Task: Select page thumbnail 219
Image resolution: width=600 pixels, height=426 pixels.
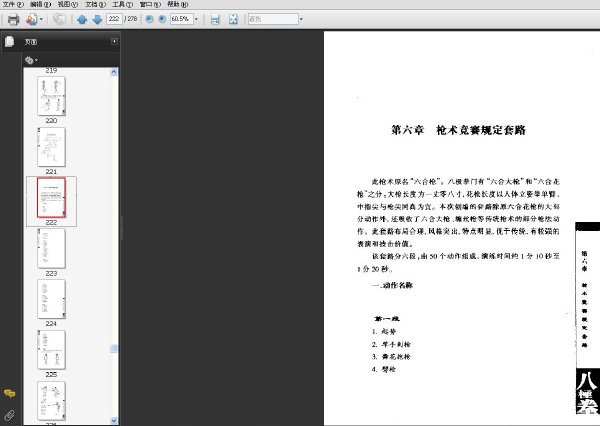Action: point(51,96)
